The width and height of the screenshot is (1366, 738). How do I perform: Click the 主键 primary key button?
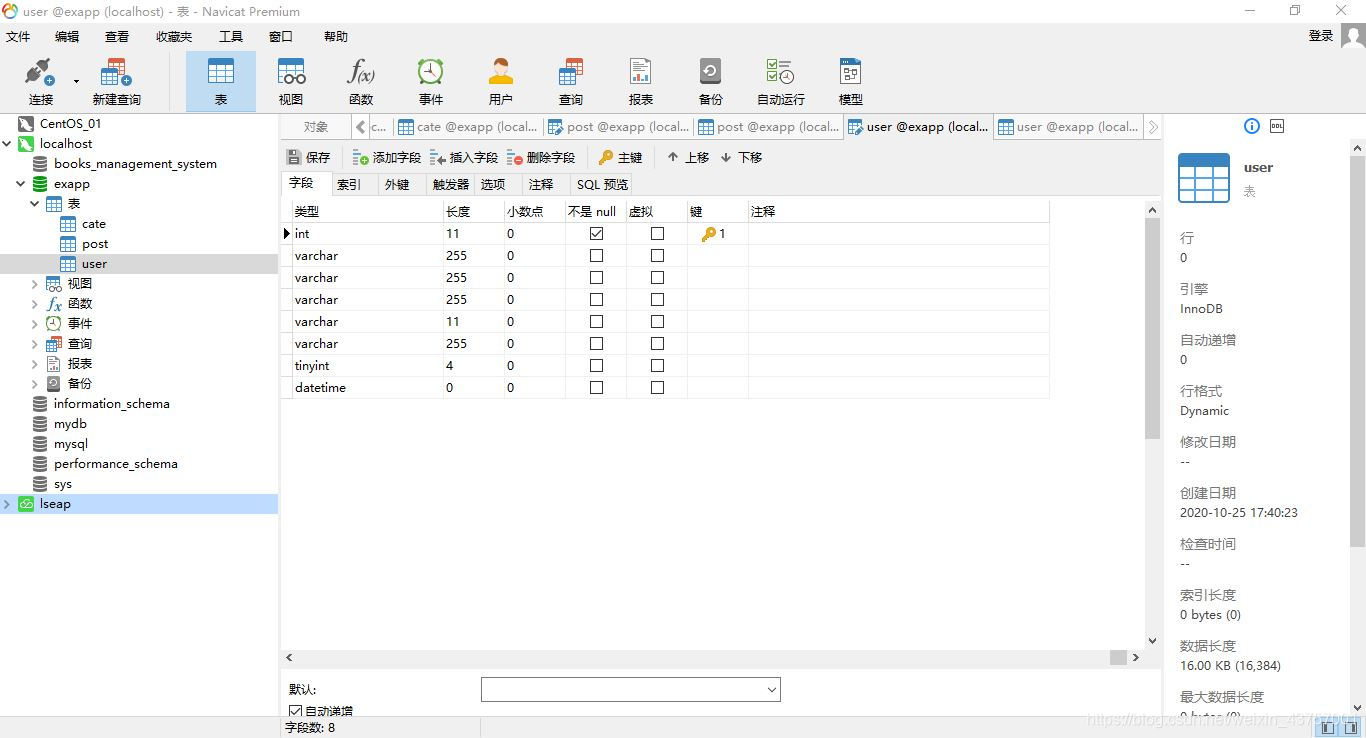[x=621, y=157]
